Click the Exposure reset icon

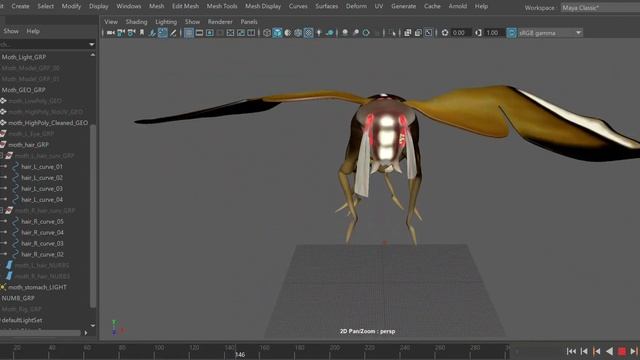(x=445, y=33)
